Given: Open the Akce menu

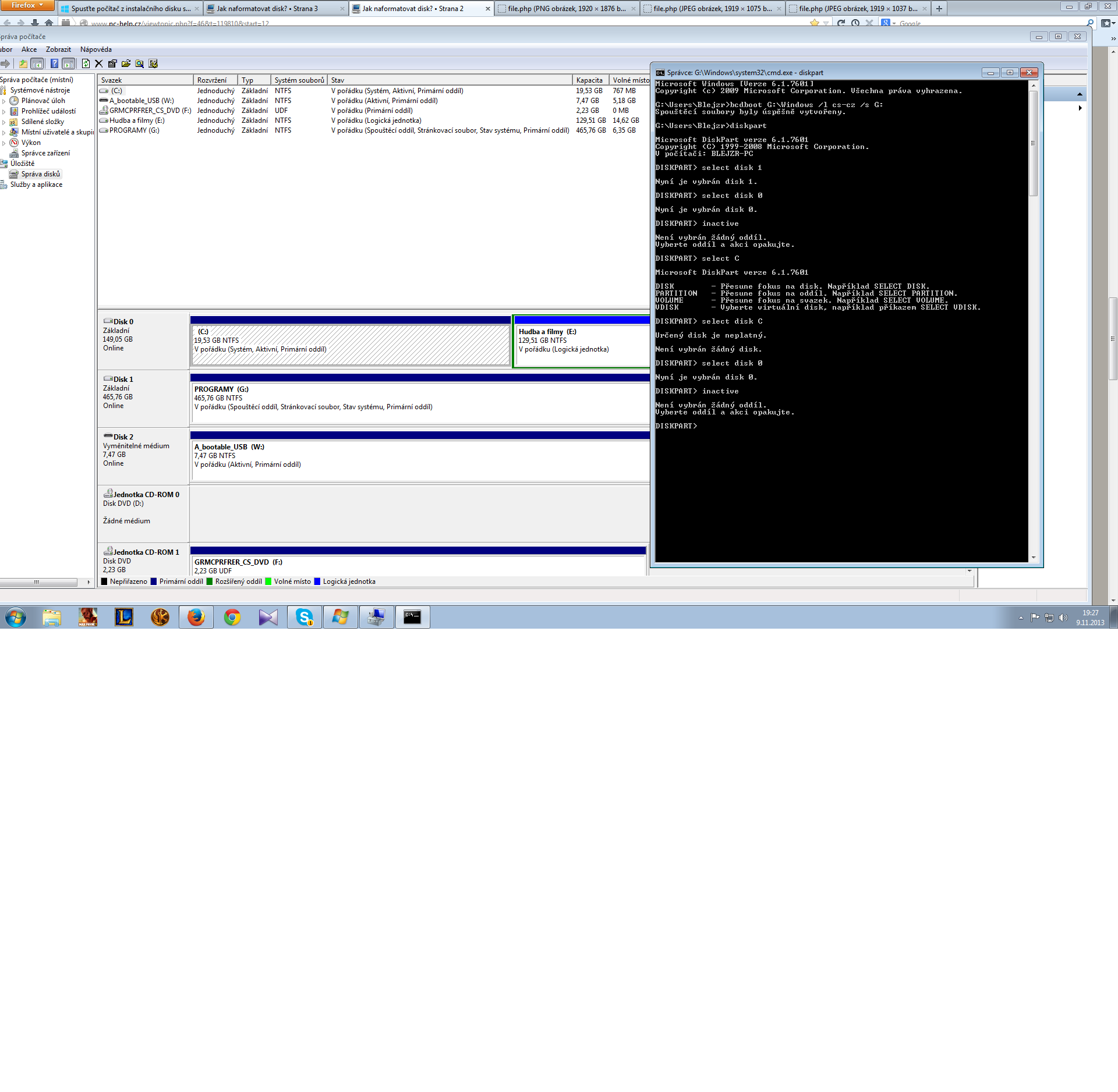Looking at the screenshot, I should pos(29,49).
